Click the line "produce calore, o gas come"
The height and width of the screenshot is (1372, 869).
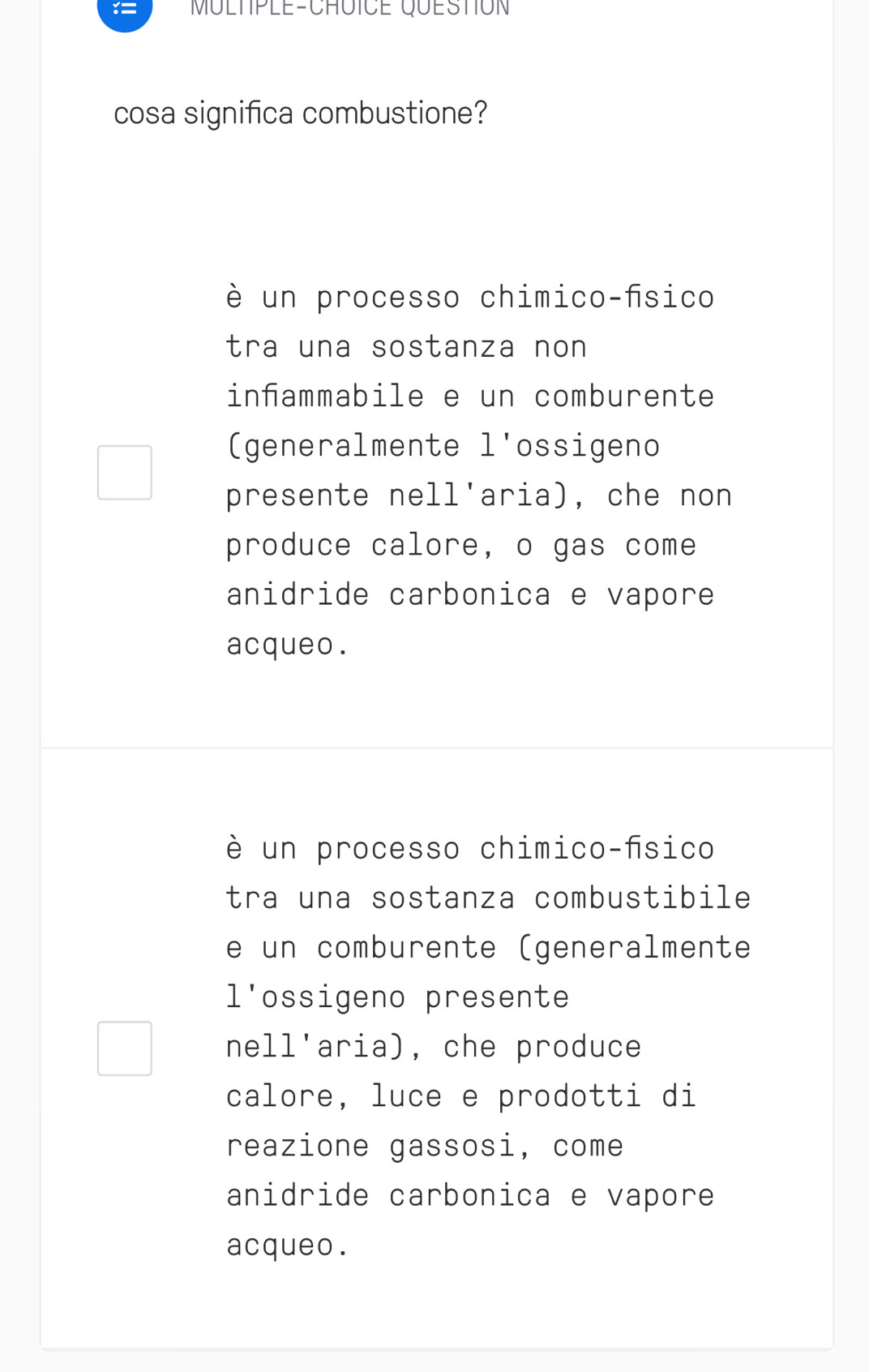click(461, 545)
